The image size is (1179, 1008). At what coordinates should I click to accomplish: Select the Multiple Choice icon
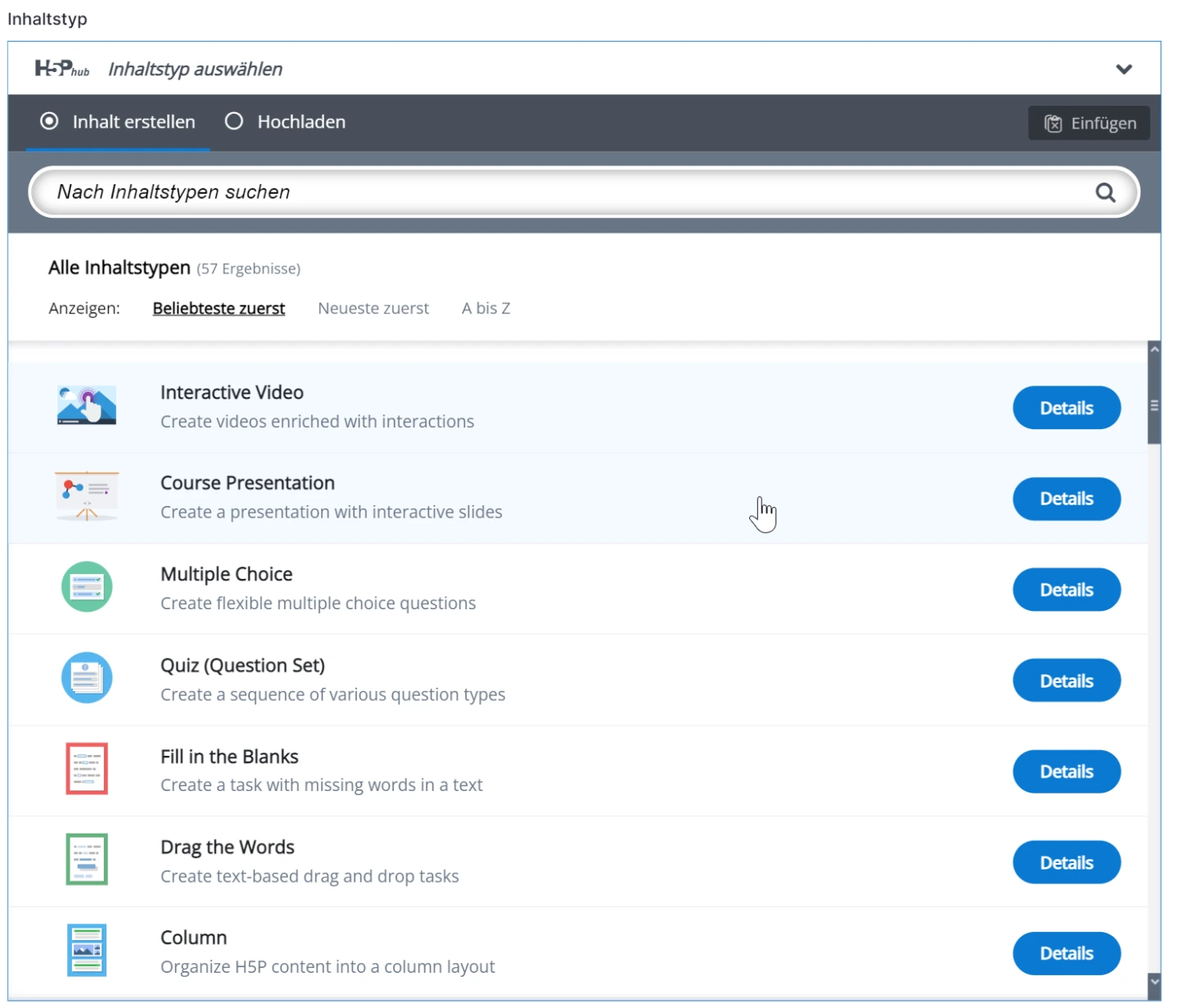[87, 587]
